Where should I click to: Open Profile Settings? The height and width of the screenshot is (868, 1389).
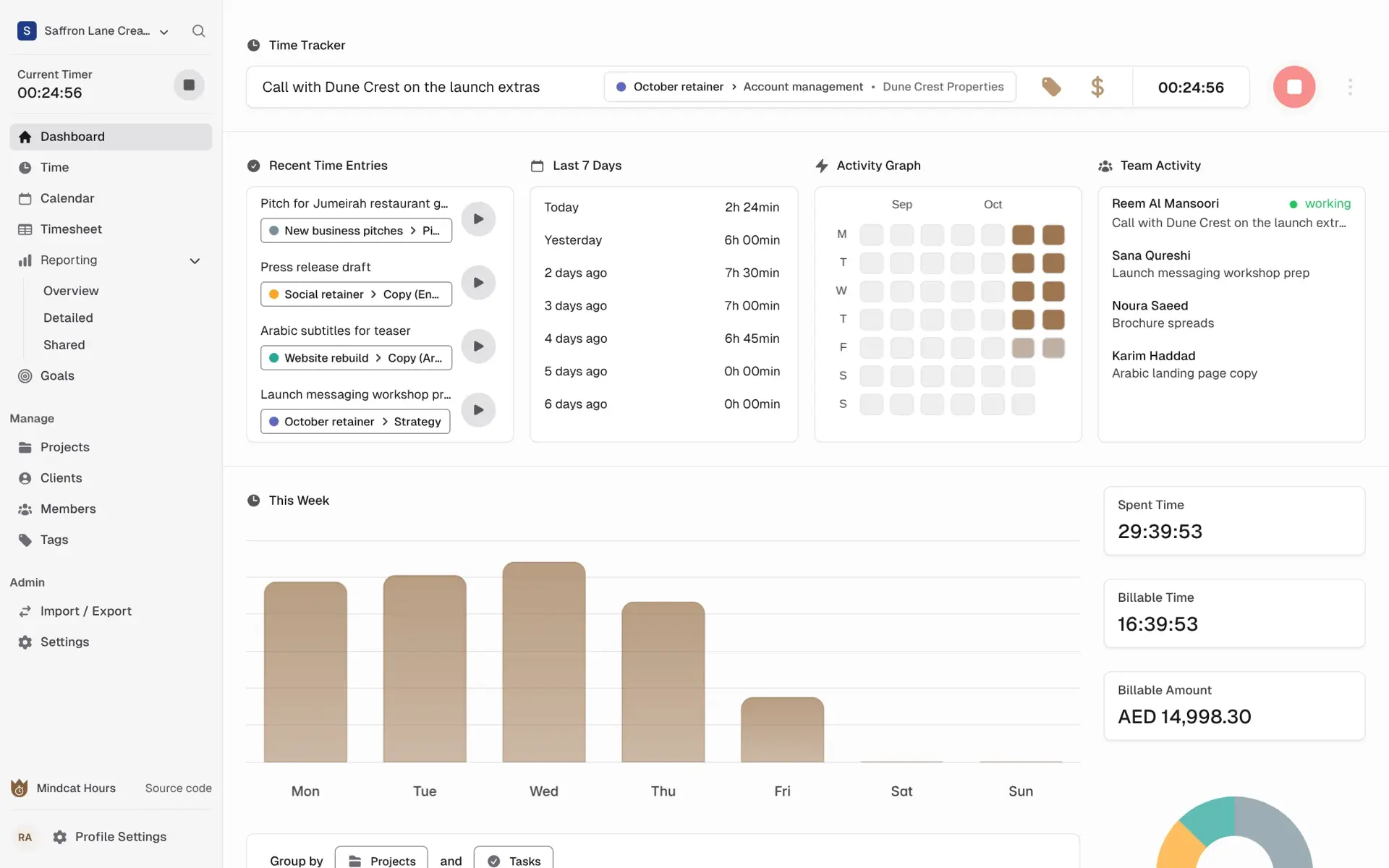109,837
